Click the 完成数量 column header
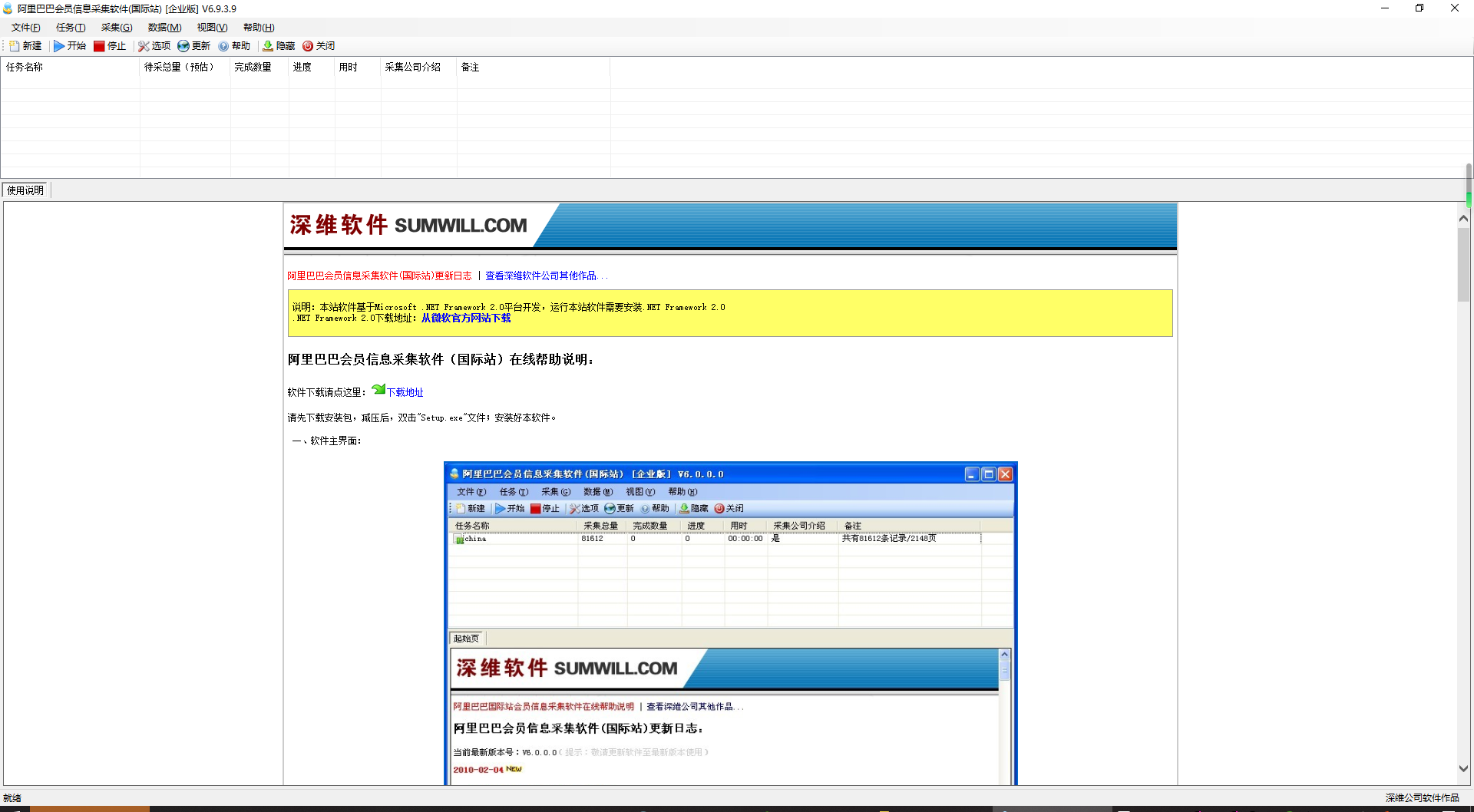The width and height of the screenshot is (1474, 812). pyautogui.click(x=259, y=67)
